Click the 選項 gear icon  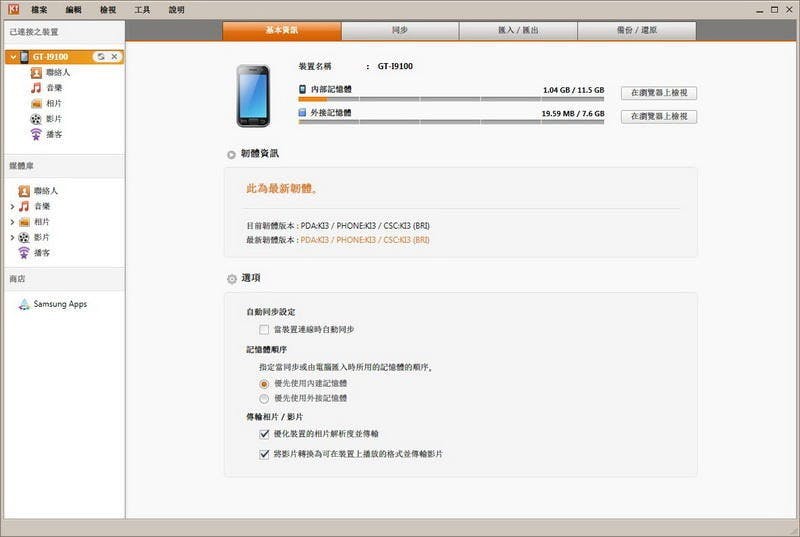232,279
